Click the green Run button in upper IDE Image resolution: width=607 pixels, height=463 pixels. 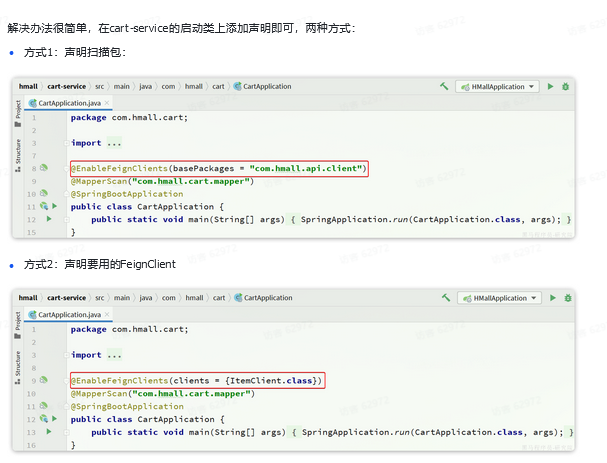[550, 86]
